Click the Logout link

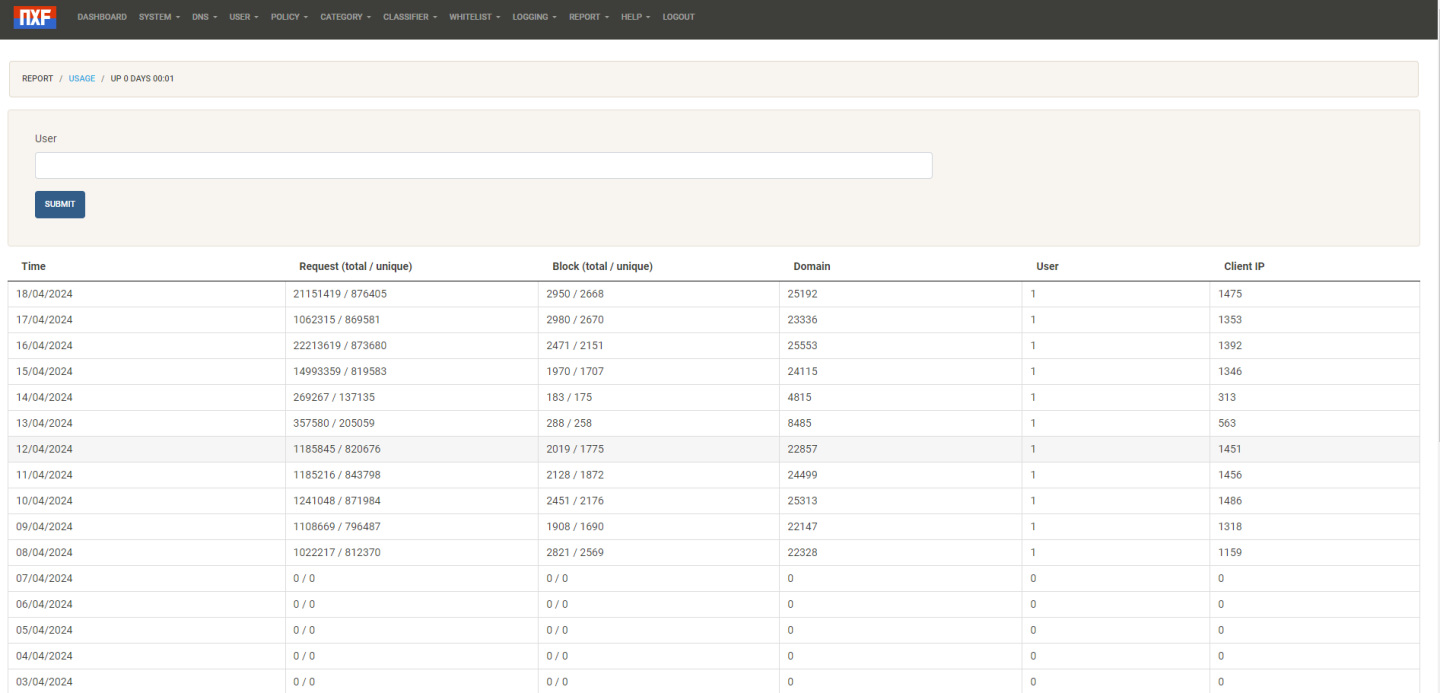678,17
